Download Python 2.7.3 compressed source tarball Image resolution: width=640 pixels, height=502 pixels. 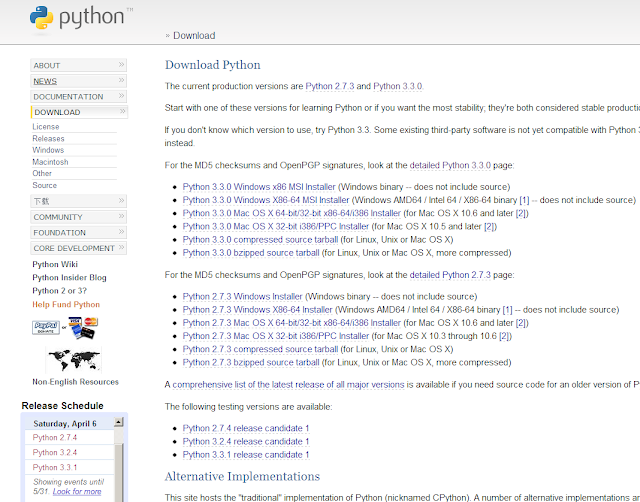tap(260, 349)
